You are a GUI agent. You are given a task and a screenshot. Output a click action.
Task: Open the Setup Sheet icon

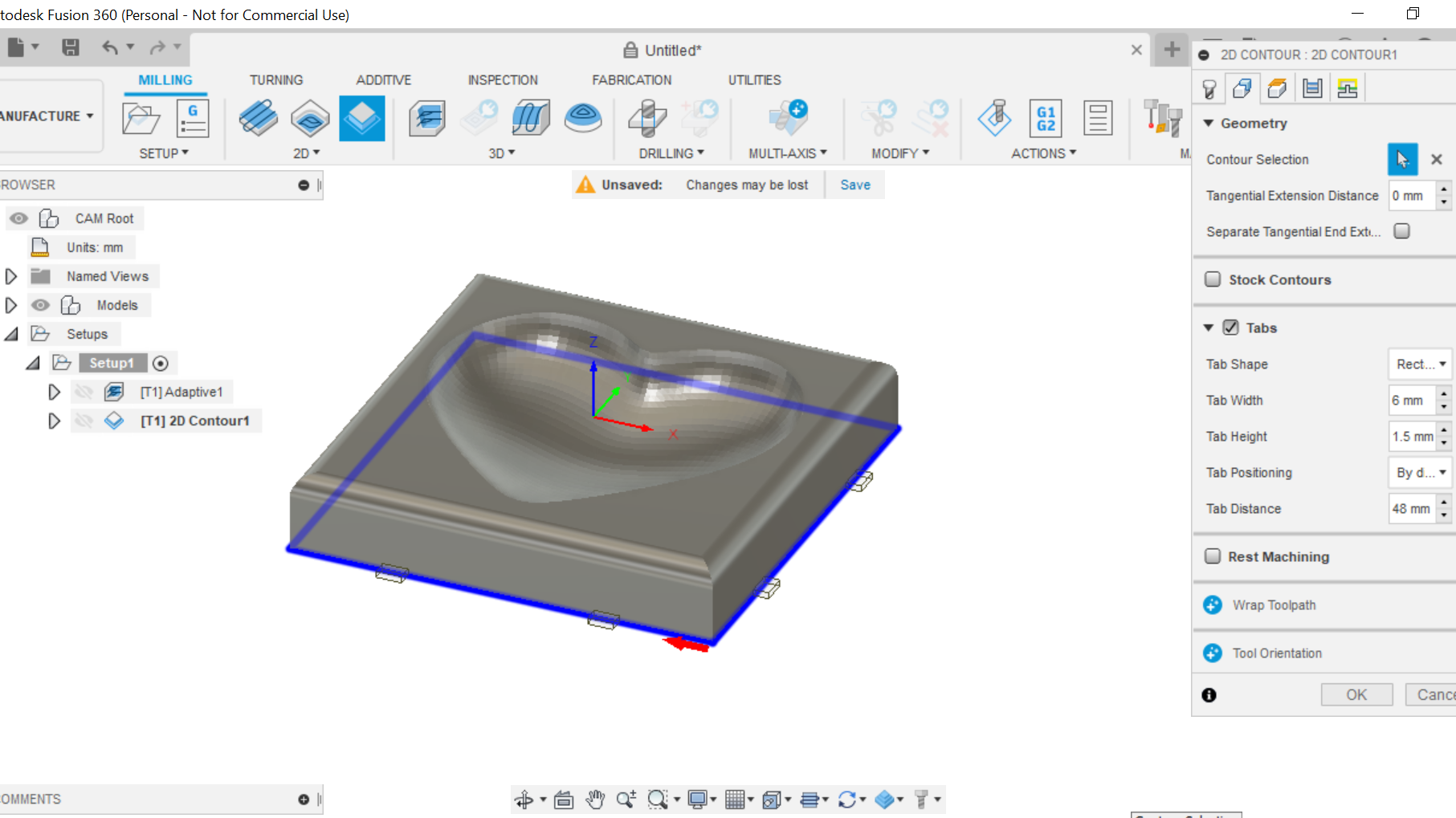[1097, 119]
